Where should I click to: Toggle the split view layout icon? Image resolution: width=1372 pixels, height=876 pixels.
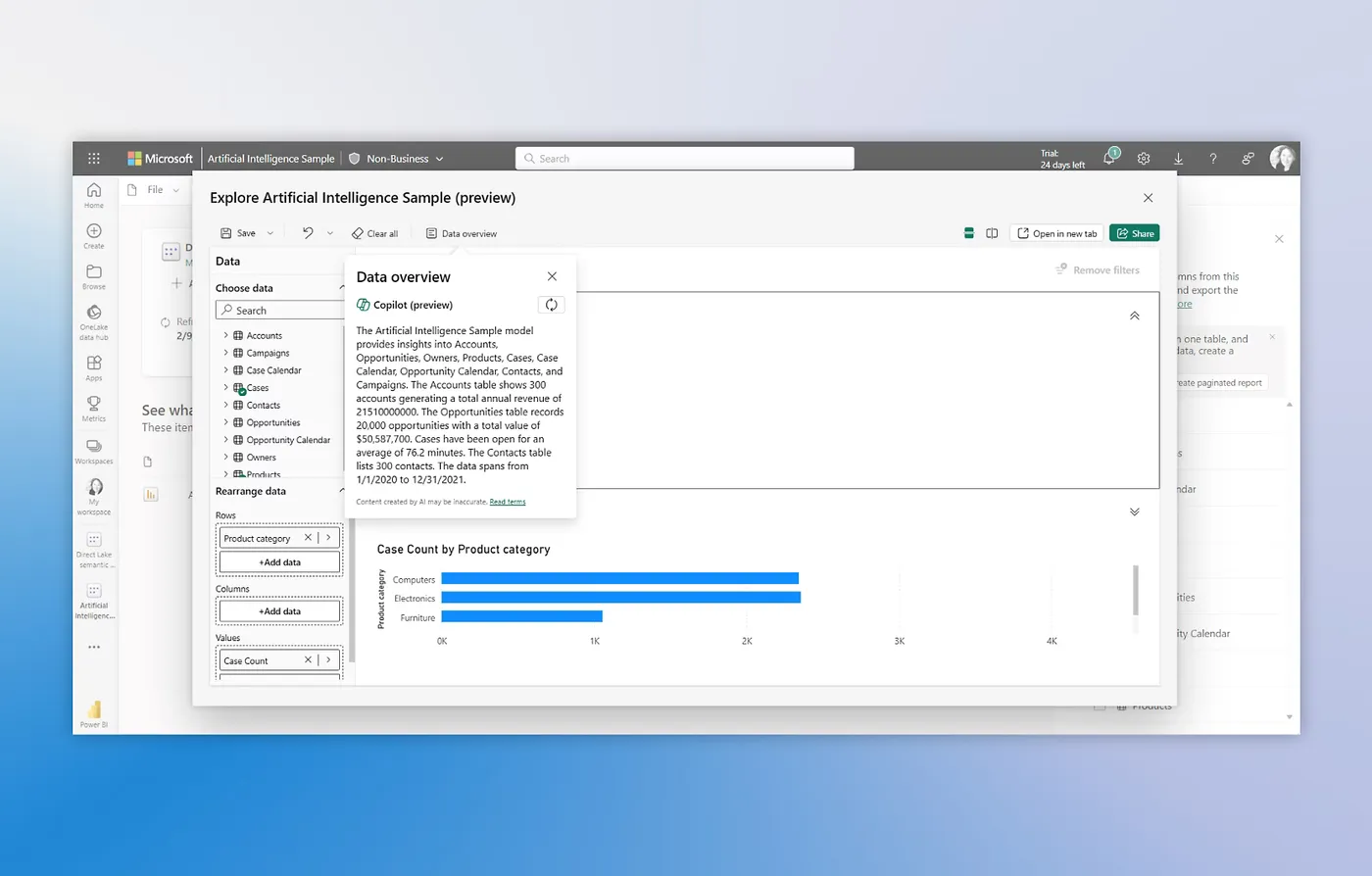[x=992, y=233]
